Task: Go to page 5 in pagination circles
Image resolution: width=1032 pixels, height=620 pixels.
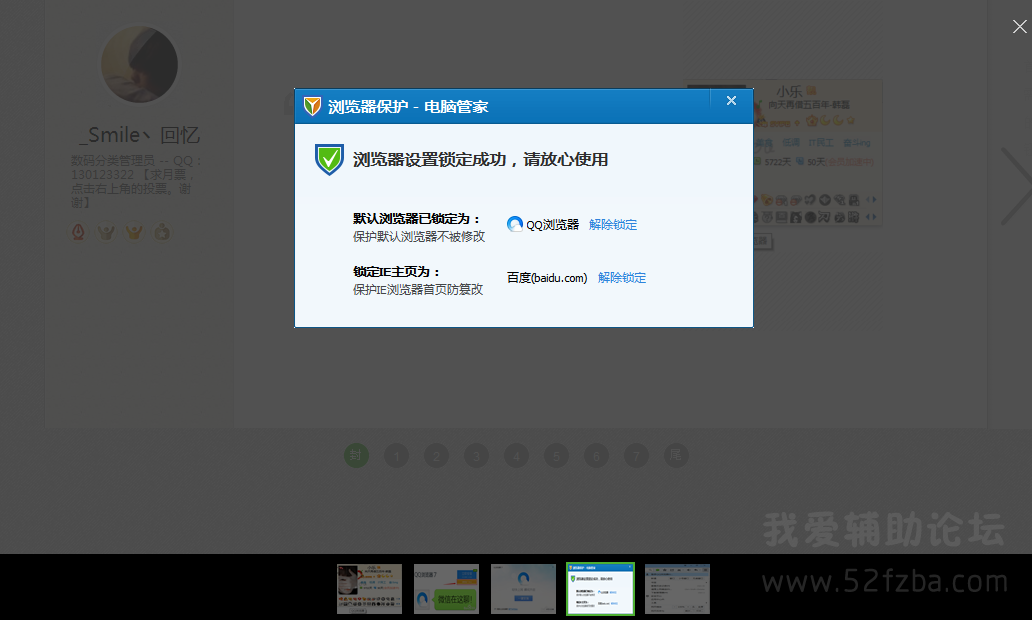Action: [x=556, y=455]
